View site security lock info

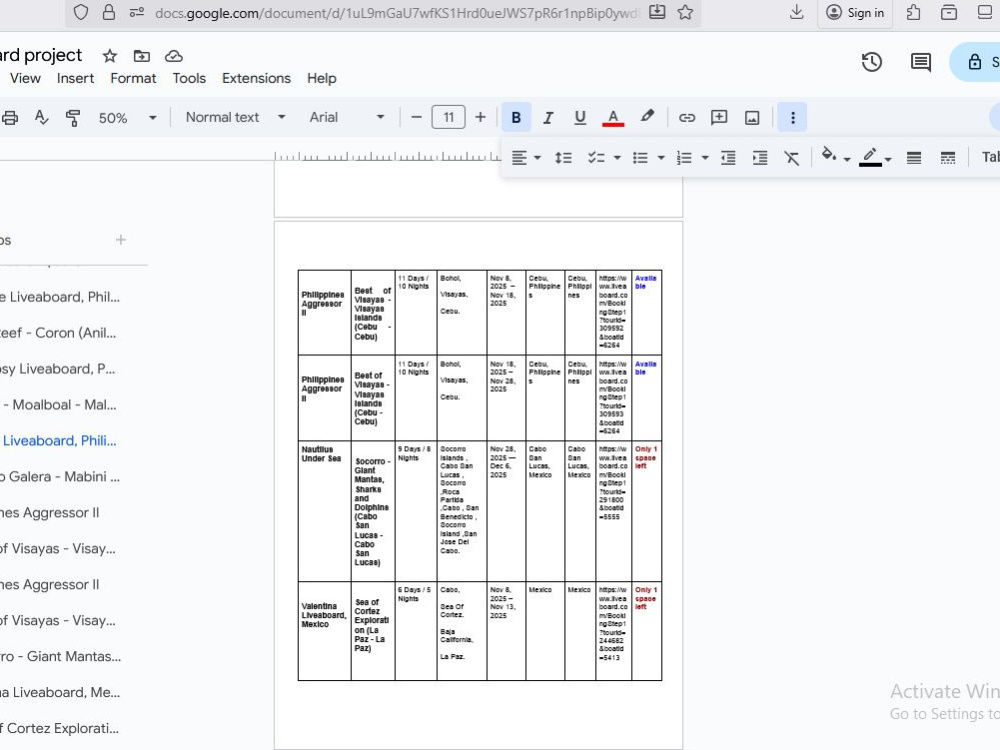pyautogui.click(x=108, y=12)
